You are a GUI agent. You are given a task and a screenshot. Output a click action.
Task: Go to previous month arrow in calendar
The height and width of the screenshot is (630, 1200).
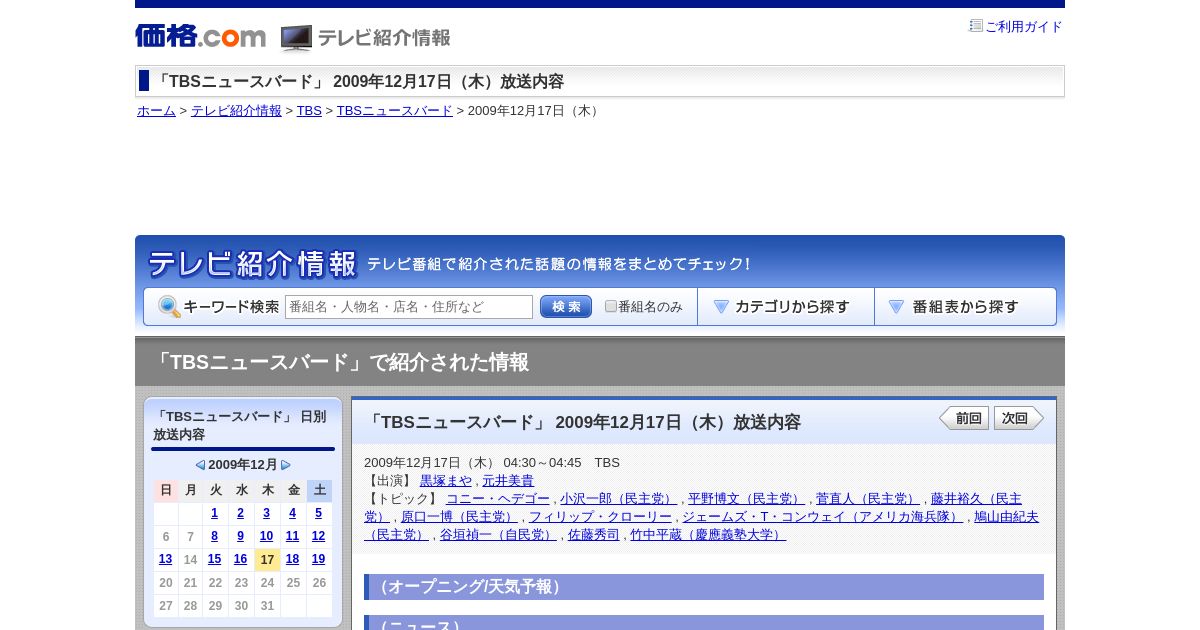(200, 465)
